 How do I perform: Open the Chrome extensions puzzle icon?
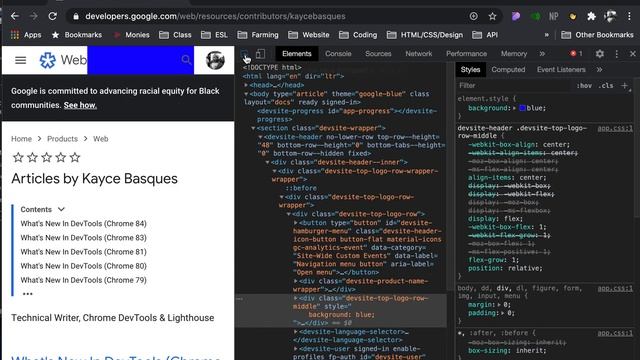point(591,16)
